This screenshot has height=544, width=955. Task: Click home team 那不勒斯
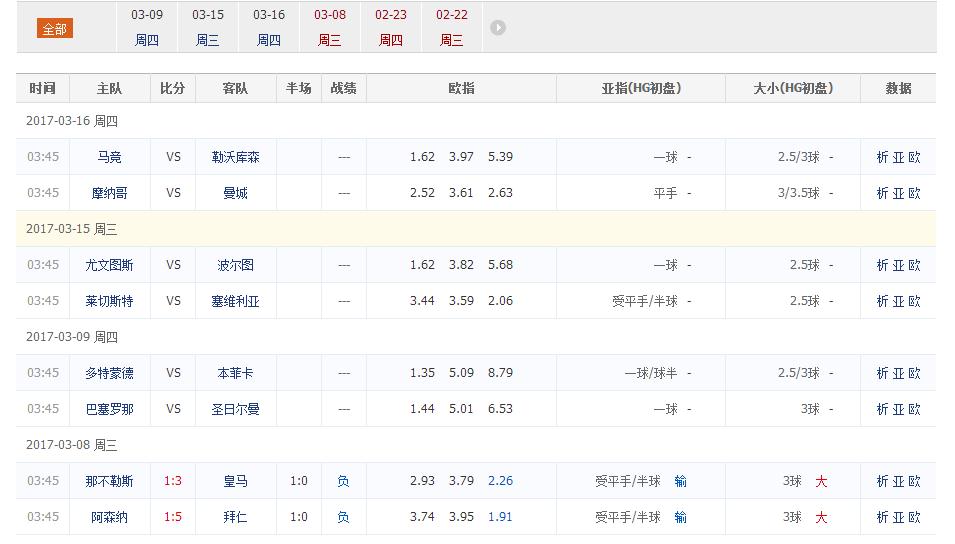110,481
